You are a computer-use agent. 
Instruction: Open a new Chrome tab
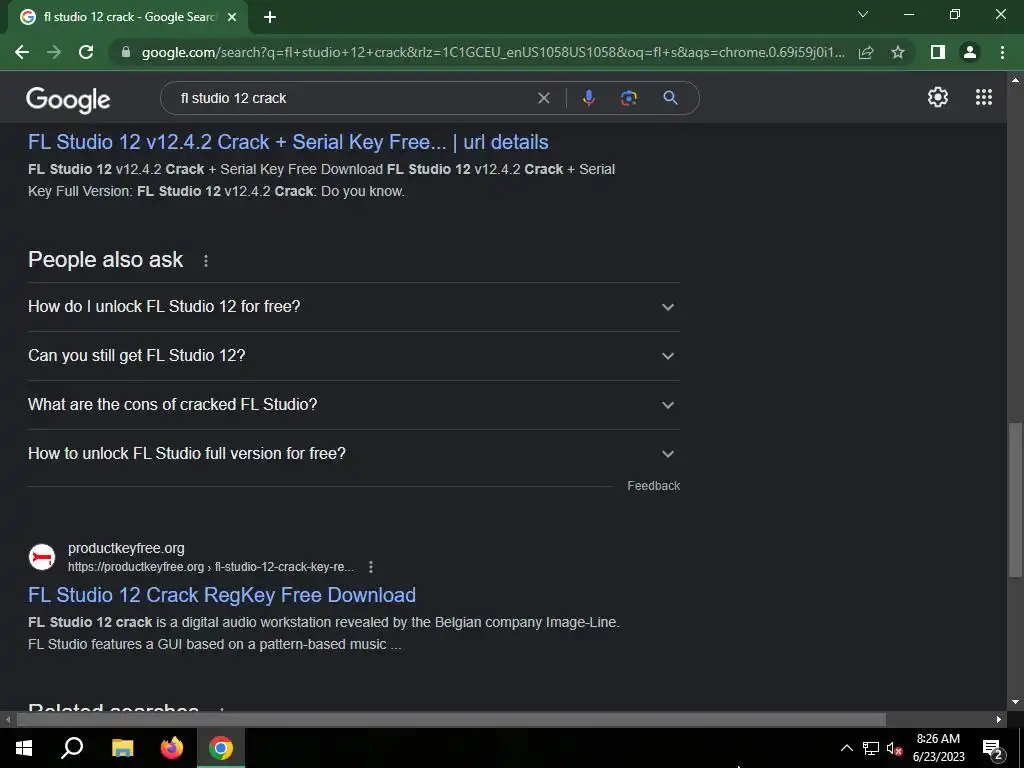coord(270,18)
